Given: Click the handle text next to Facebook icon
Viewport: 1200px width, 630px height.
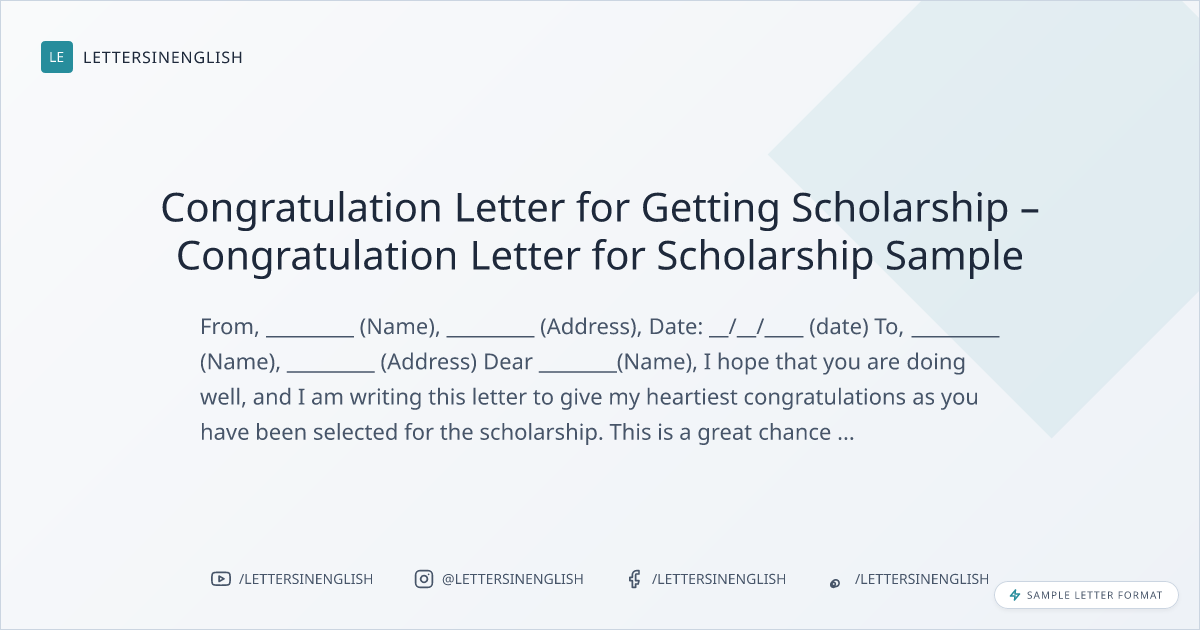Looking at the screenshot, I should point(719,579).
